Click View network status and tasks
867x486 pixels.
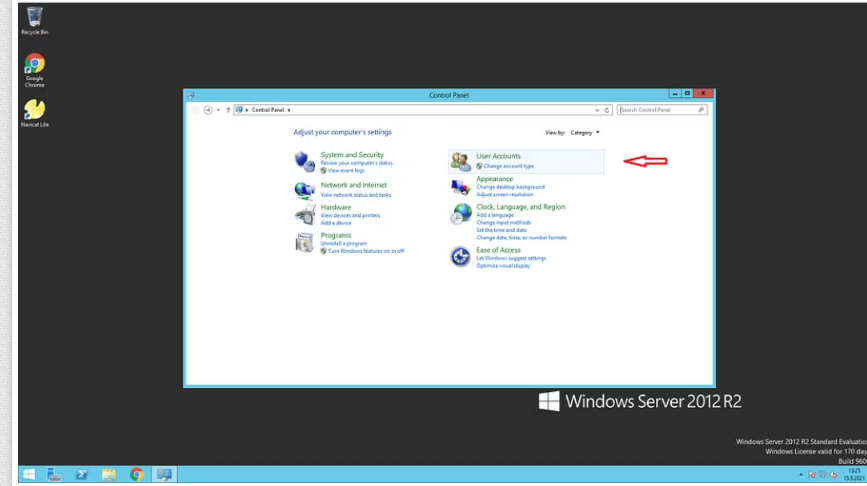click(356, 195)
